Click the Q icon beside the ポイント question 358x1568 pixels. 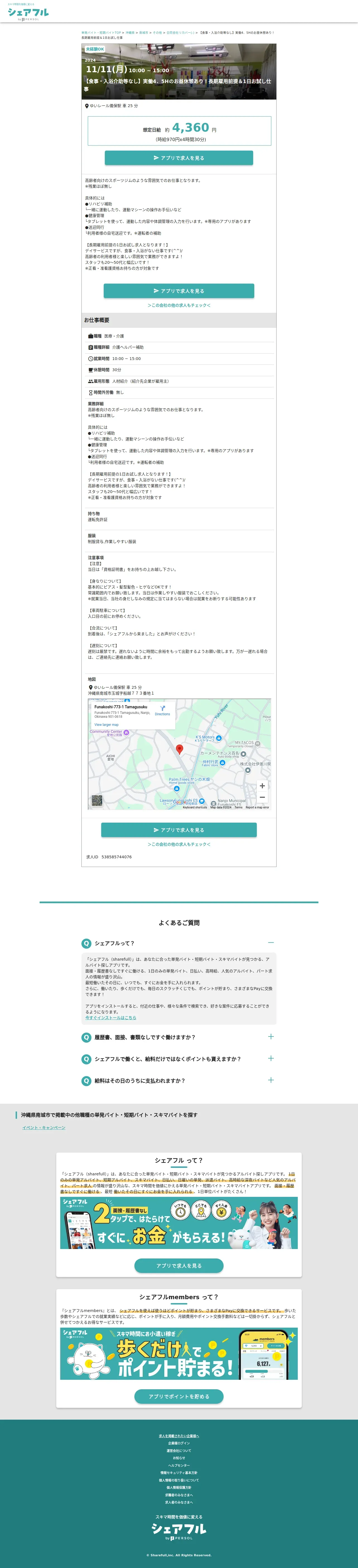(x=86, y=1059)
